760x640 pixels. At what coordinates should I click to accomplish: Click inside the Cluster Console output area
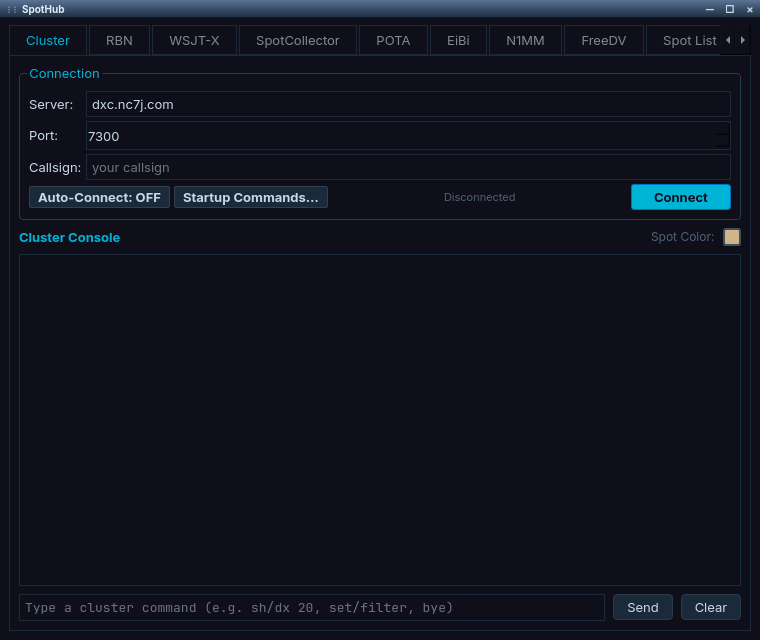point(380,420)
